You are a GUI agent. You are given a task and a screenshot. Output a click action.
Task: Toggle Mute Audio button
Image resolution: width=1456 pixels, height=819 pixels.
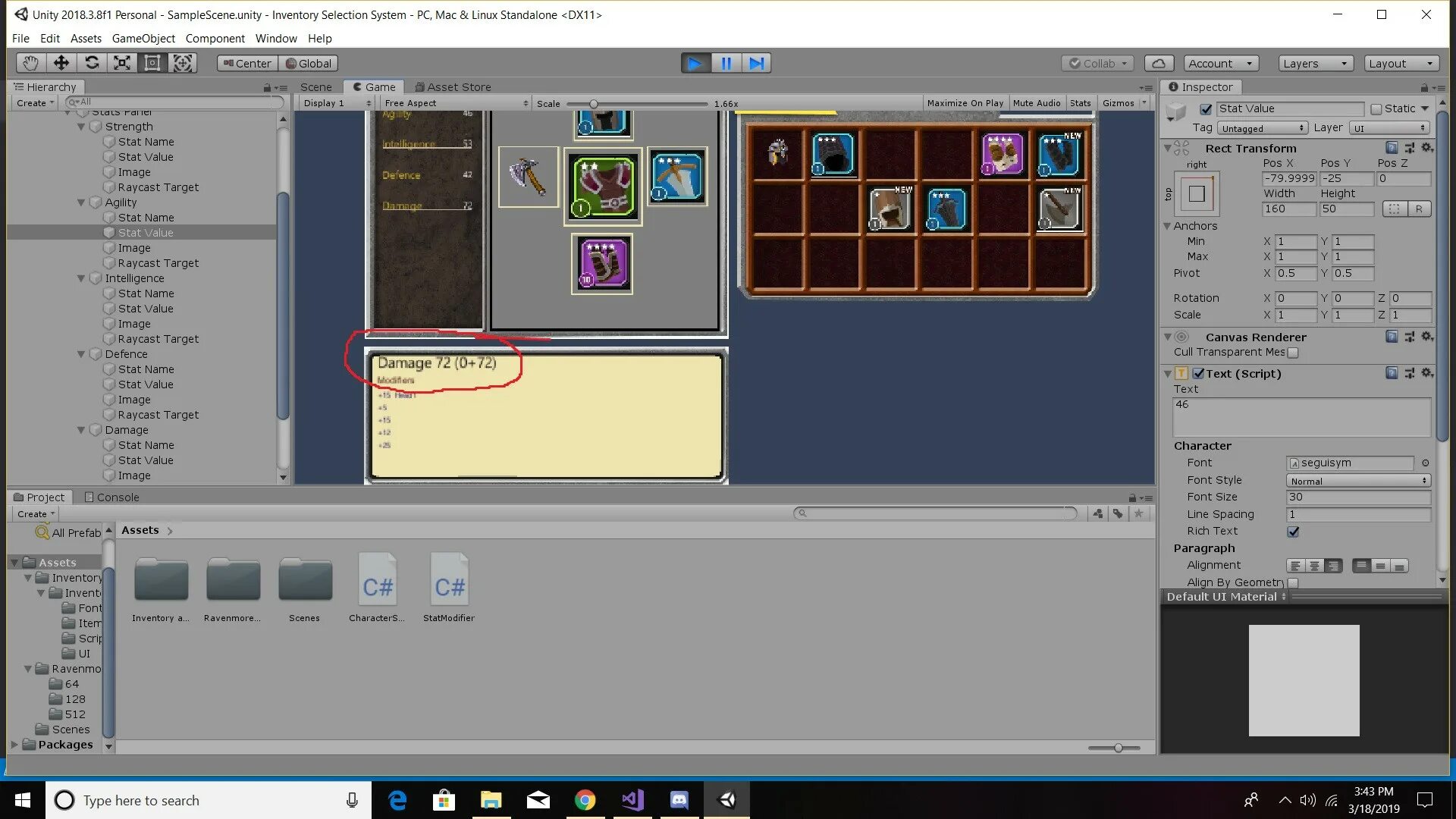(1036, 103)
